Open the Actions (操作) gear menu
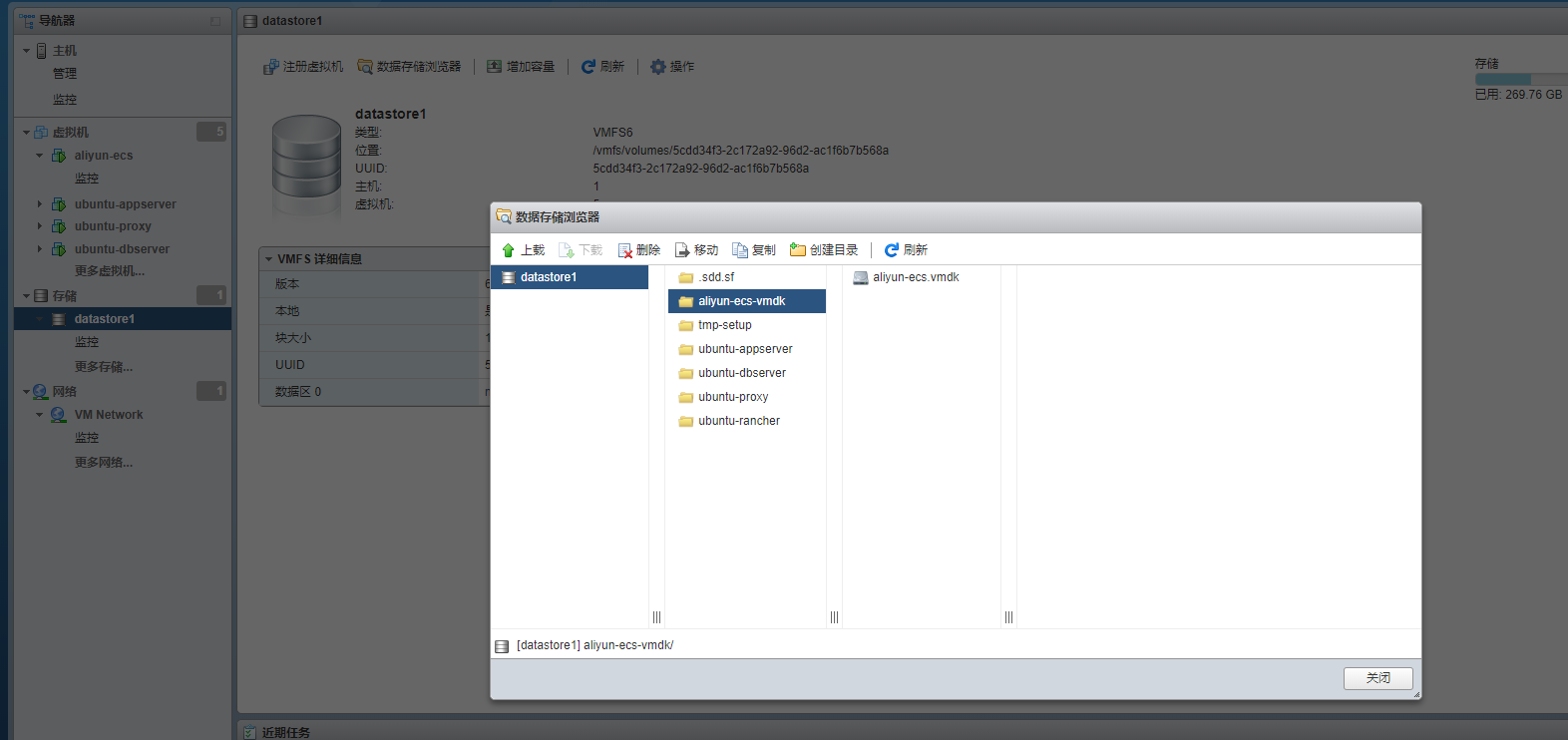1568x740 pixels. pyautogui.click(x=658, y=67)
